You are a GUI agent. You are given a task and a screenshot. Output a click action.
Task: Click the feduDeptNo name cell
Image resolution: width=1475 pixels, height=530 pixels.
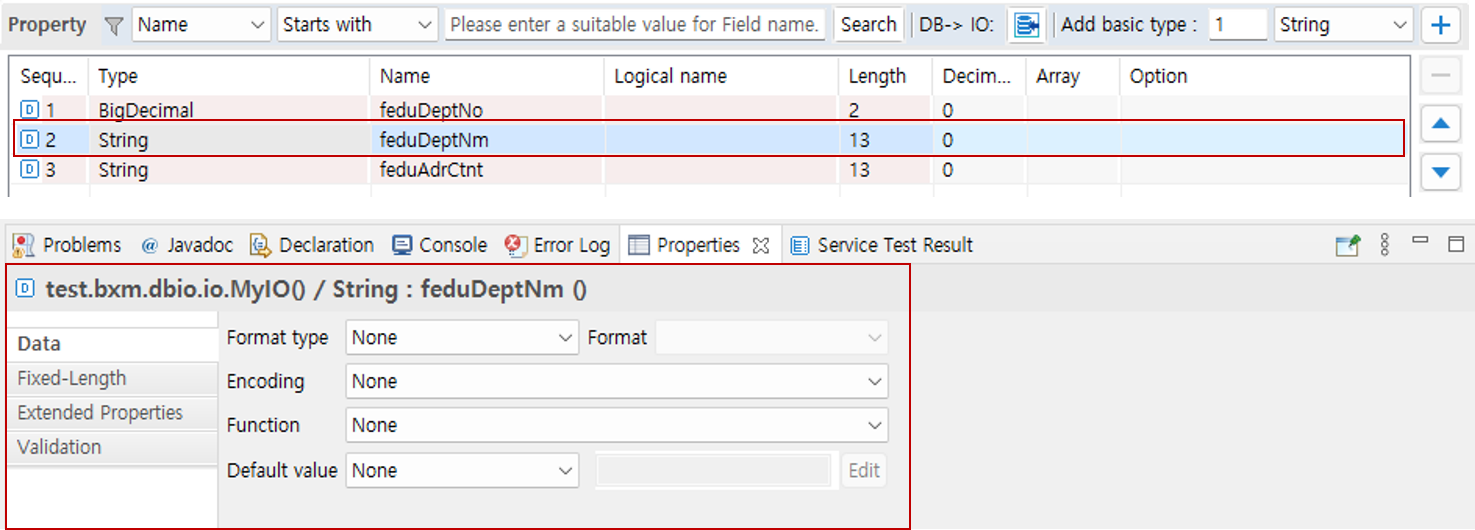[486, 110]
